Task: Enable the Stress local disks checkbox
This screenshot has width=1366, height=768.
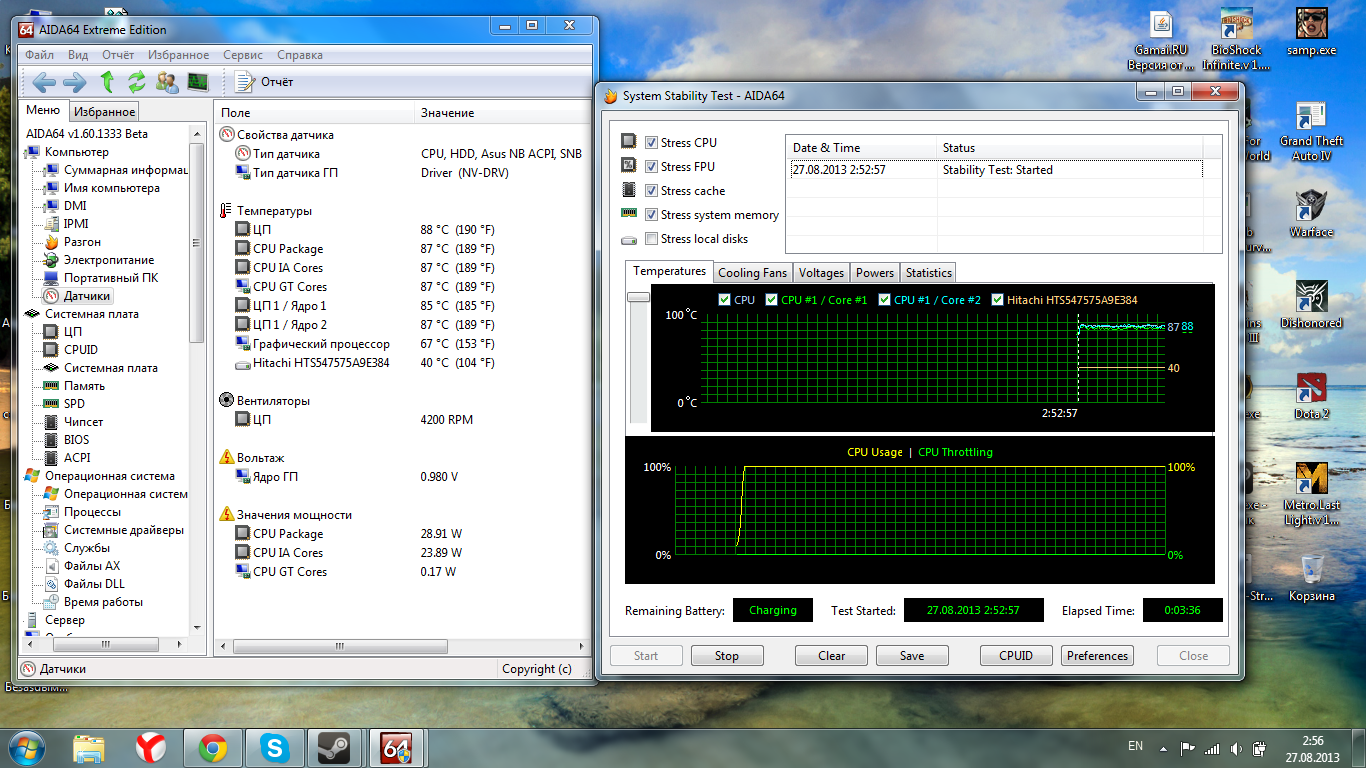Action: point(652,239)
